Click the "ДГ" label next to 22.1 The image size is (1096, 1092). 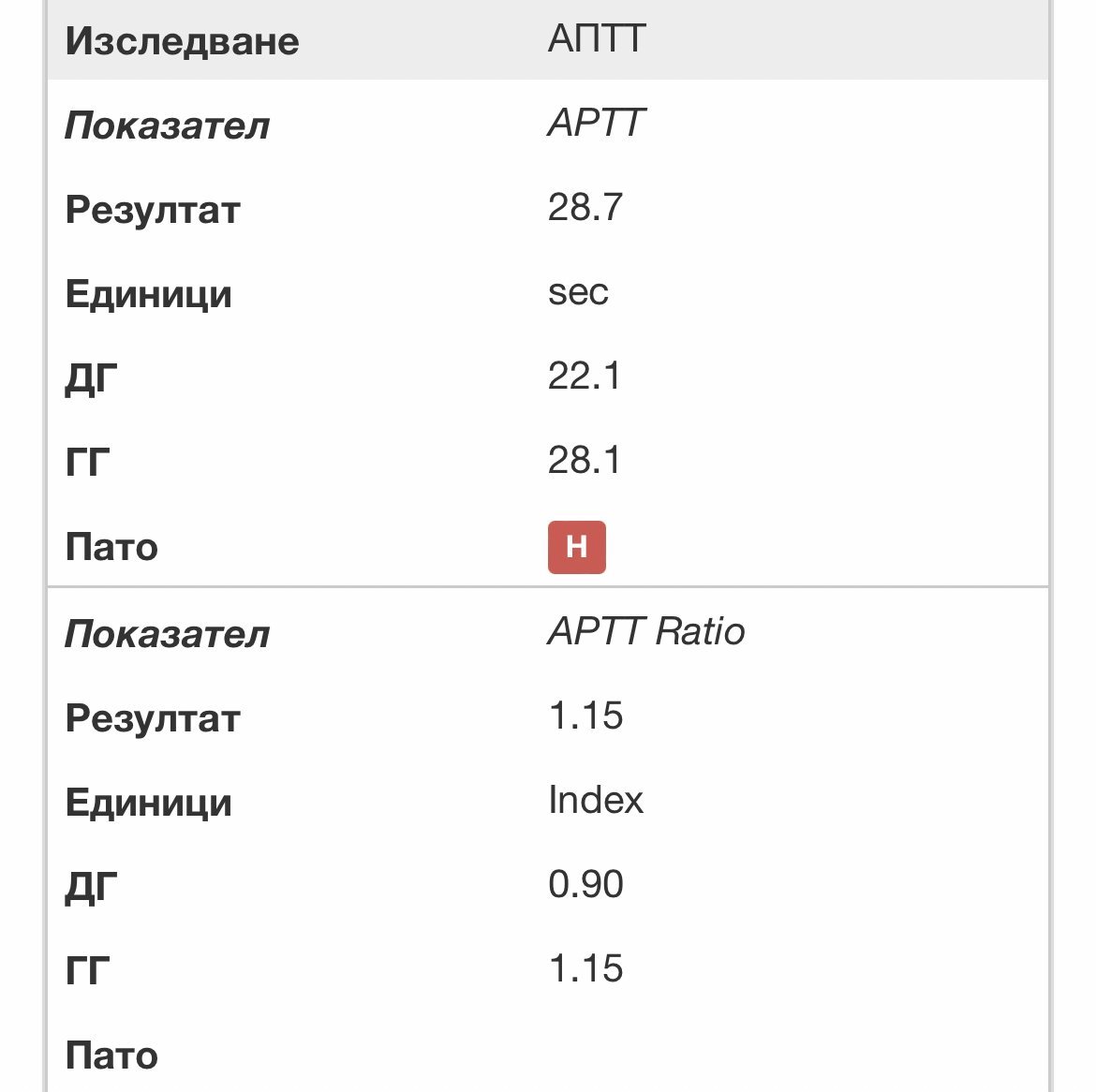(x=91, y=379)
